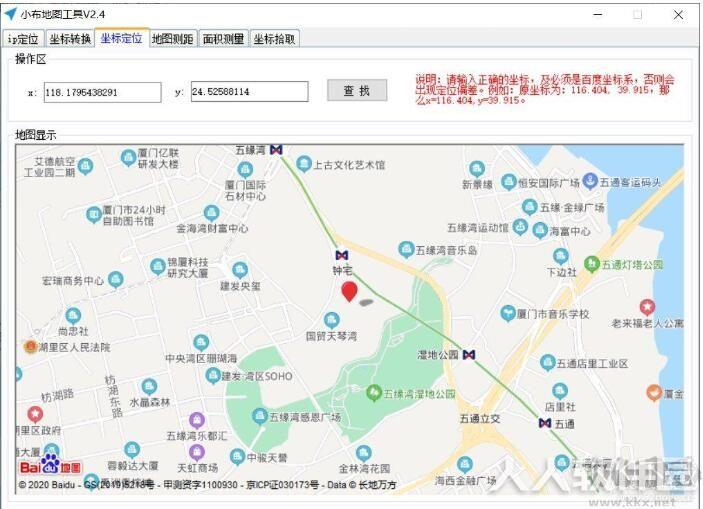This screenshot has width=703, height=509.
Task: Click the red location pin marker
Action: click(349, 291)
